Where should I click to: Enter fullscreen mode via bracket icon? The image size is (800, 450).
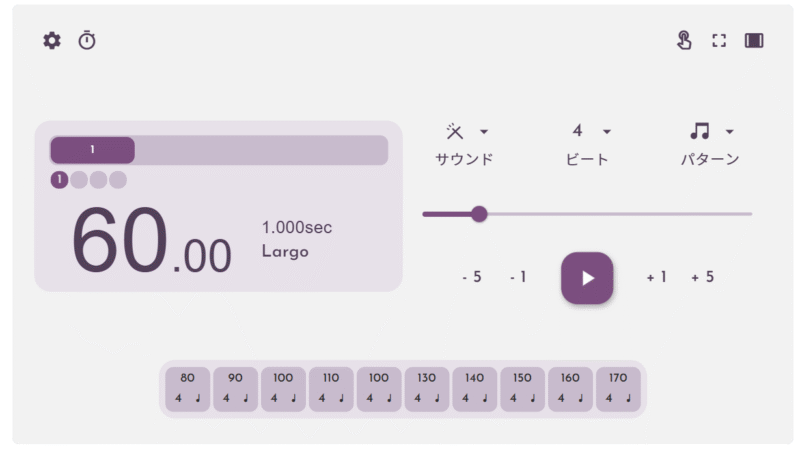pos(719,40)
